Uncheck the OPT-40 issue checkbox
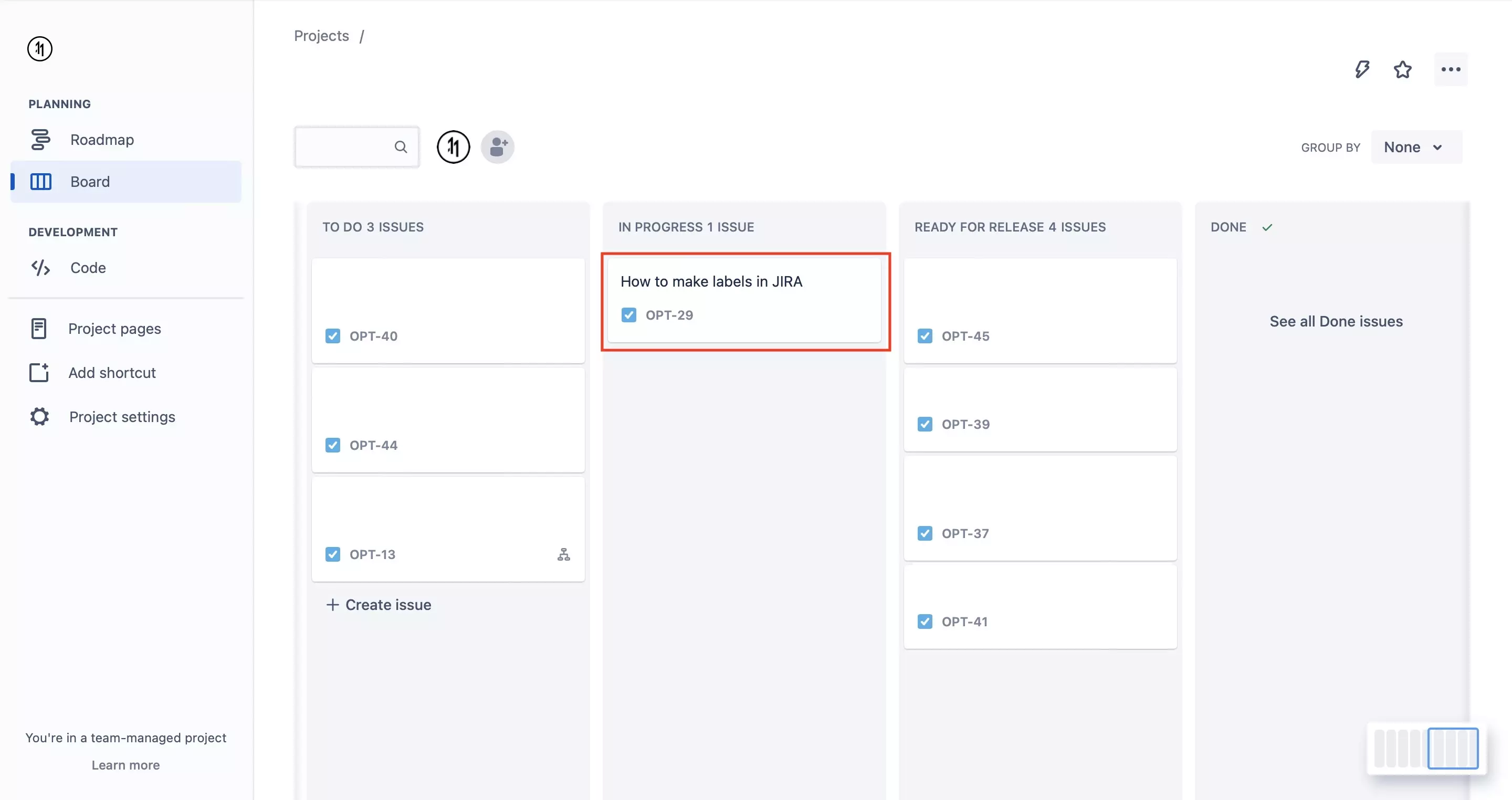The height and width of the screenshot is (800, 1512). pyautogui.click(x=333, y=336)
